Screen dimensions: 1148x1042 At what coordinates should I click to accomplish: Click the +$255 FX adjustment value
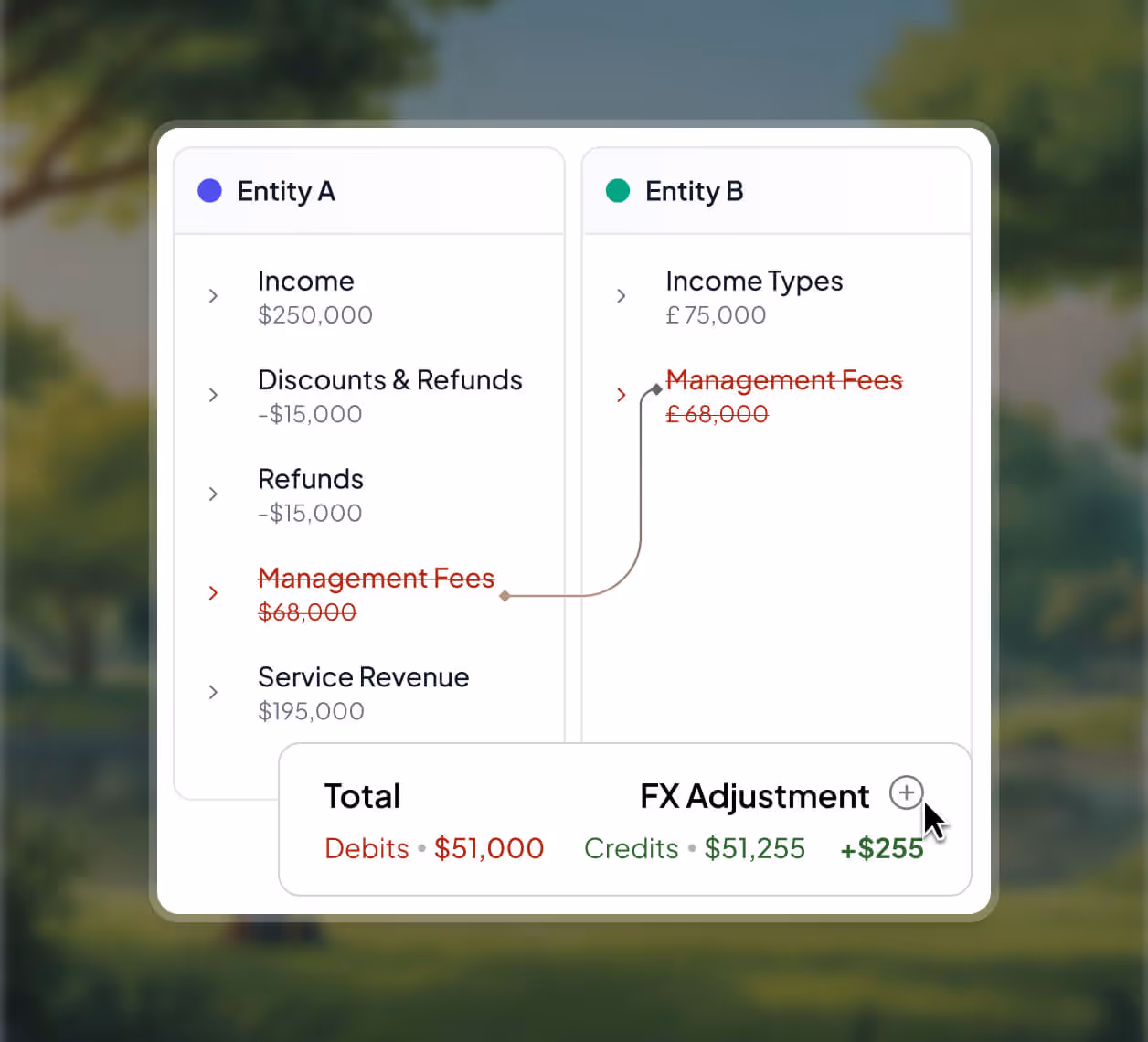point(881,848)
